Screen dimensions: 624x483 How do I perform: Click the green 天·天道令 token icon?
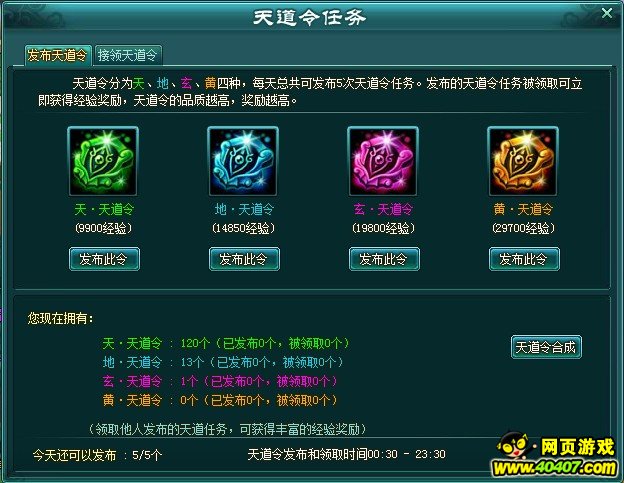(103, 161)
